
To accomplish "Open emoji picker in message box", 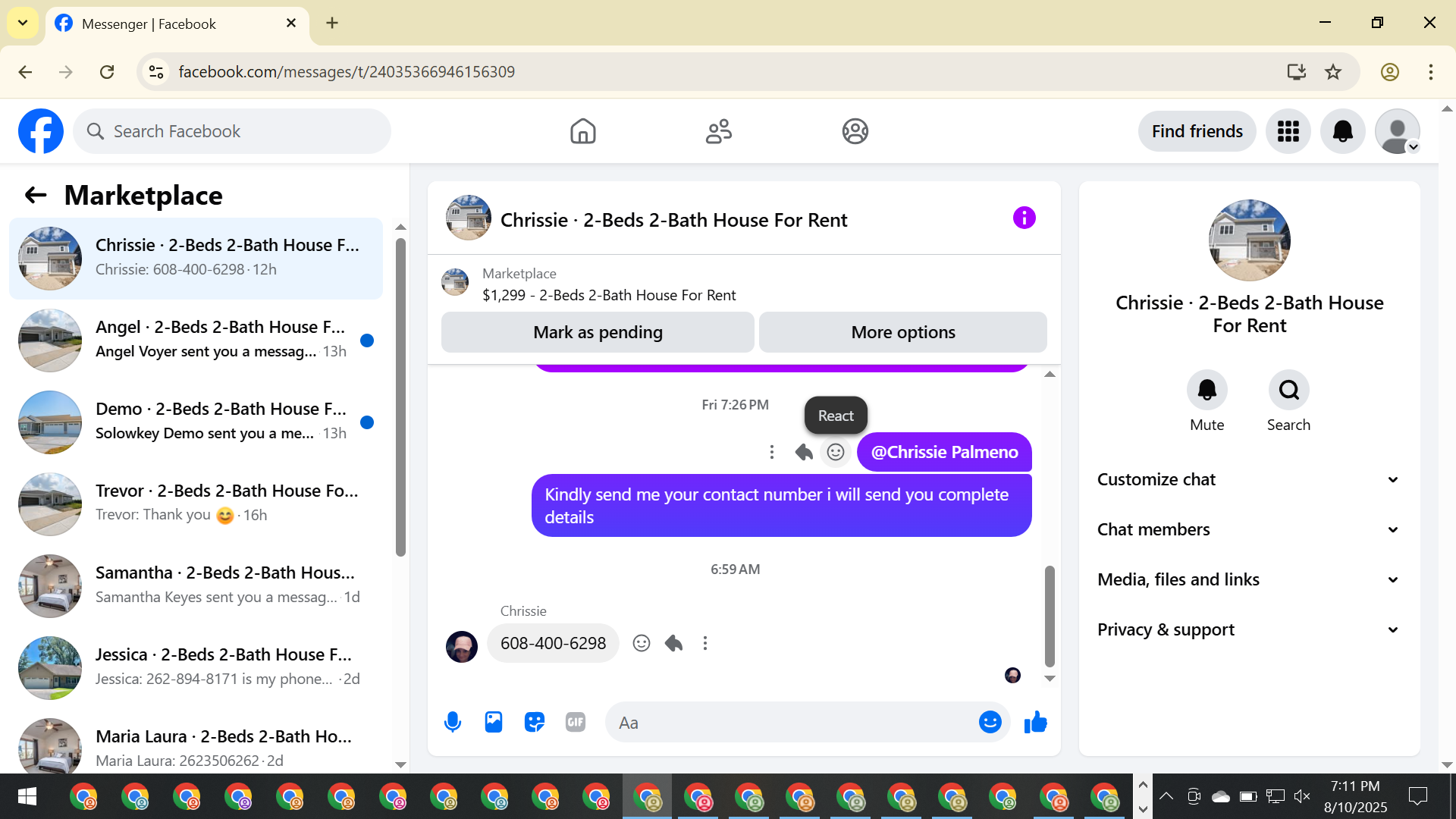I will 990,722.
